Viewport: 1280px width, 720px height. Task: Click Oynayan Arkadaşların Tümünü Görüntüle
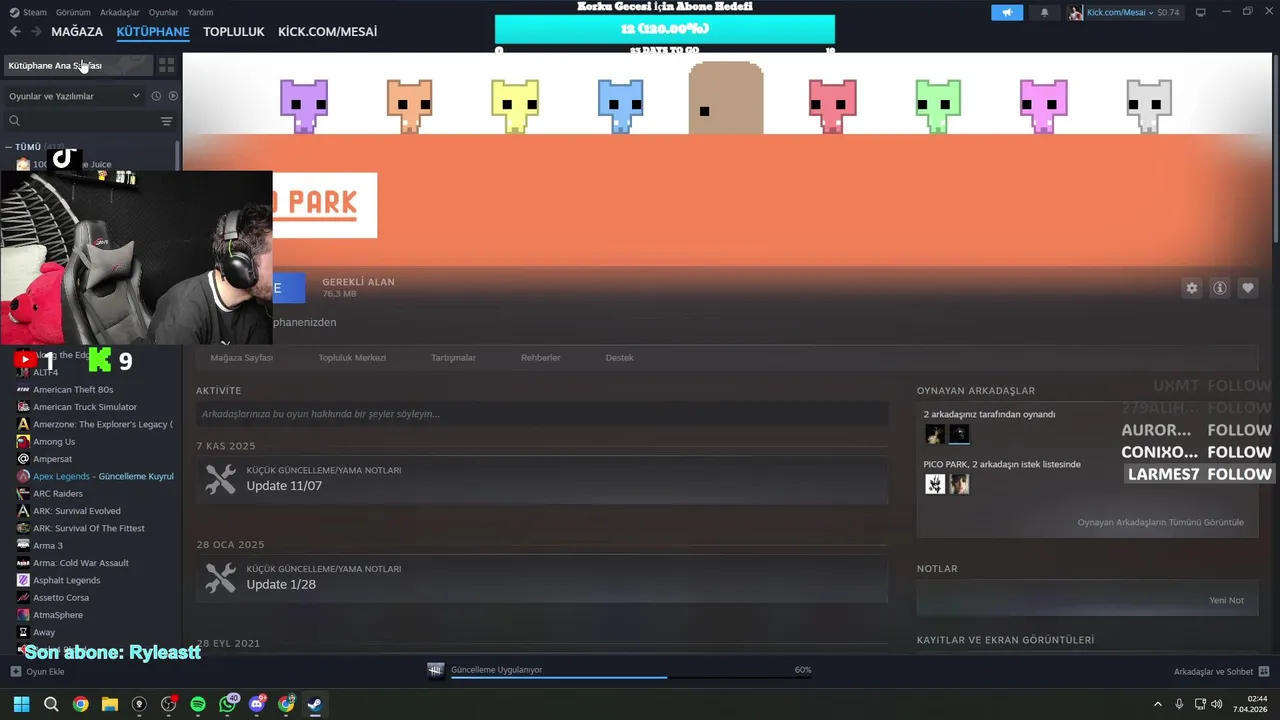(1160, 522)
